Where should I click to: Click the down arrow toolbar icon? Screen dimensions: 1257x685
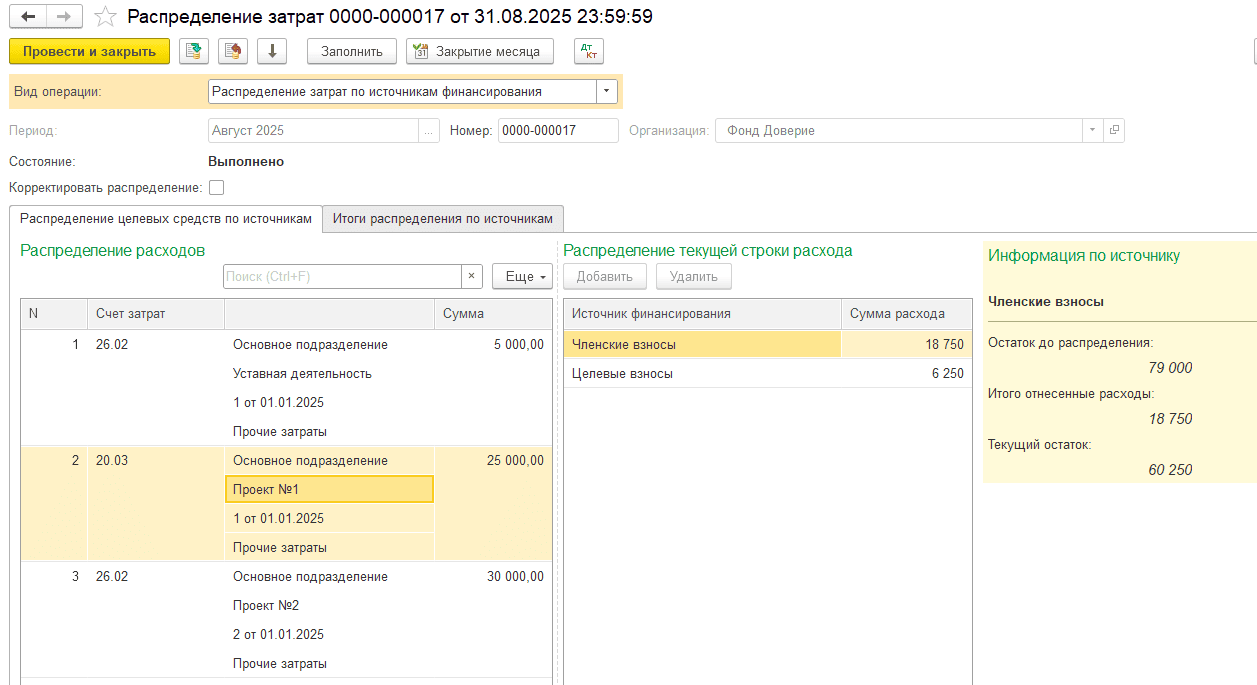coord(272,51)
